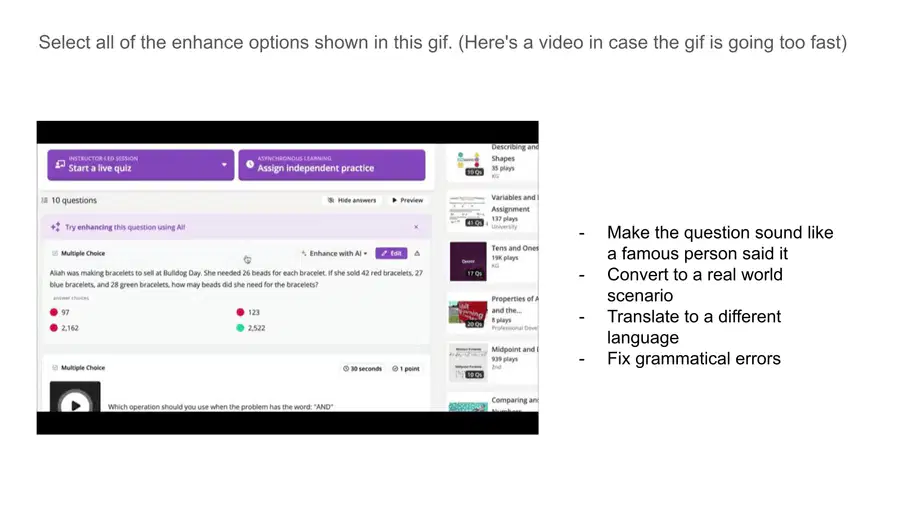Click the warning triangle icon beside Edit
Screen dimensions: 900x506
pos(417,253)
